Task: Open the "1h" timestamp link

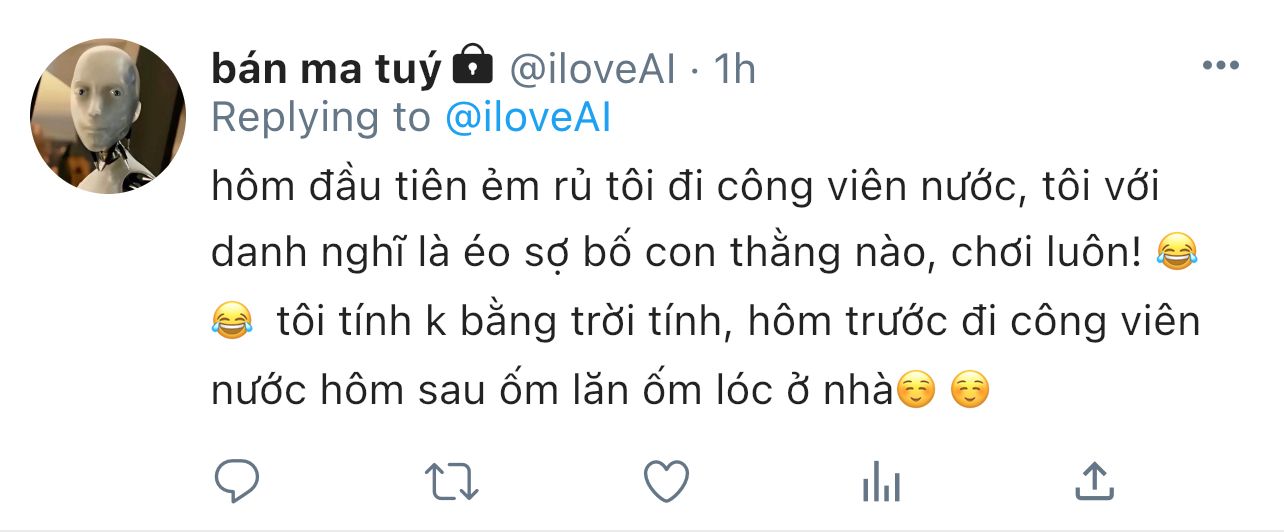Action: point(733,69)
